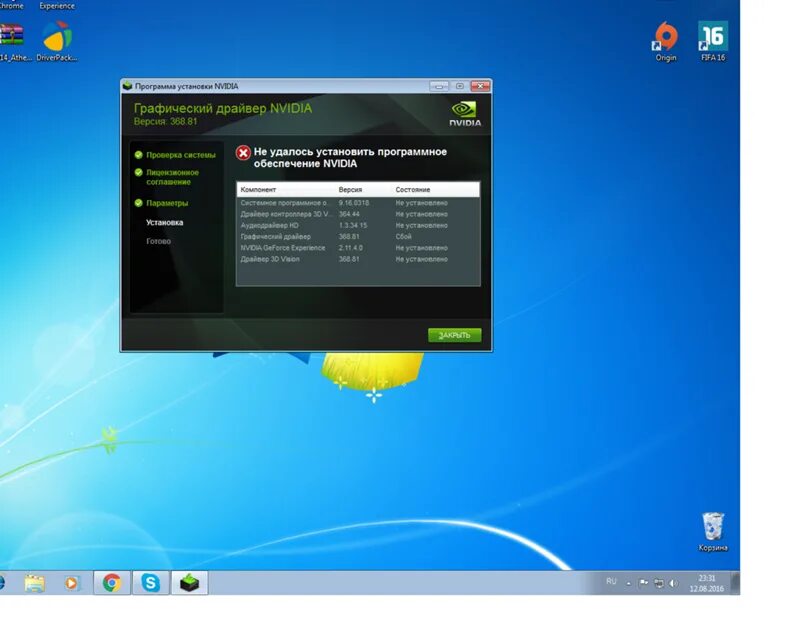
Task: Open Windows Explorer from taskbar
Action: point(34,583)
